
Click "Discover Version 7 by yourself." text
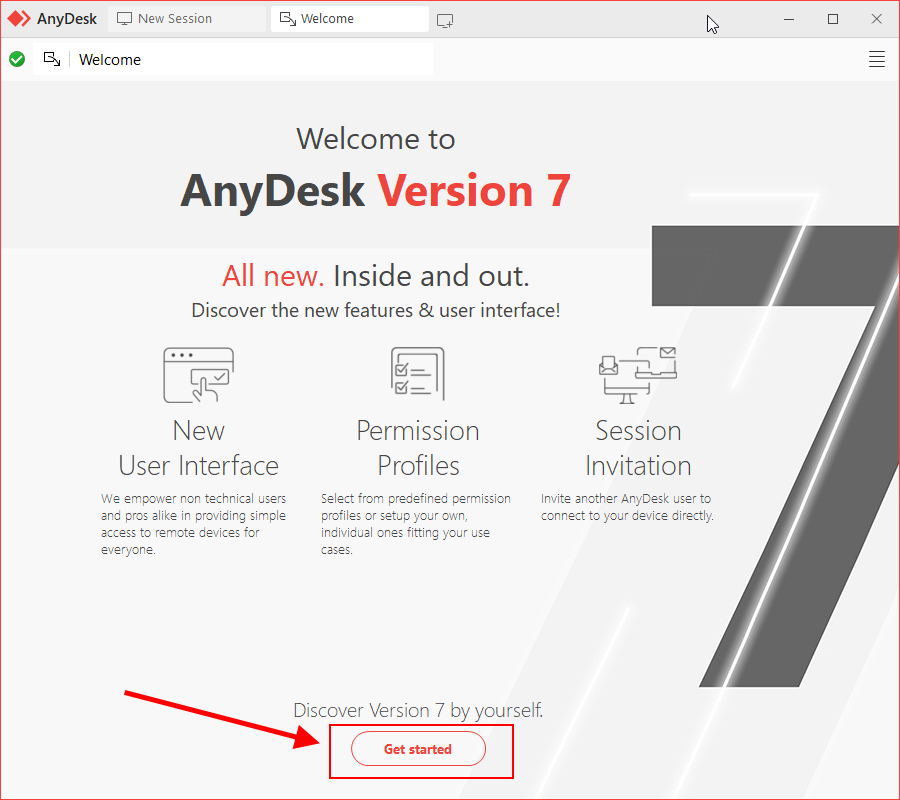coord(418,710)
